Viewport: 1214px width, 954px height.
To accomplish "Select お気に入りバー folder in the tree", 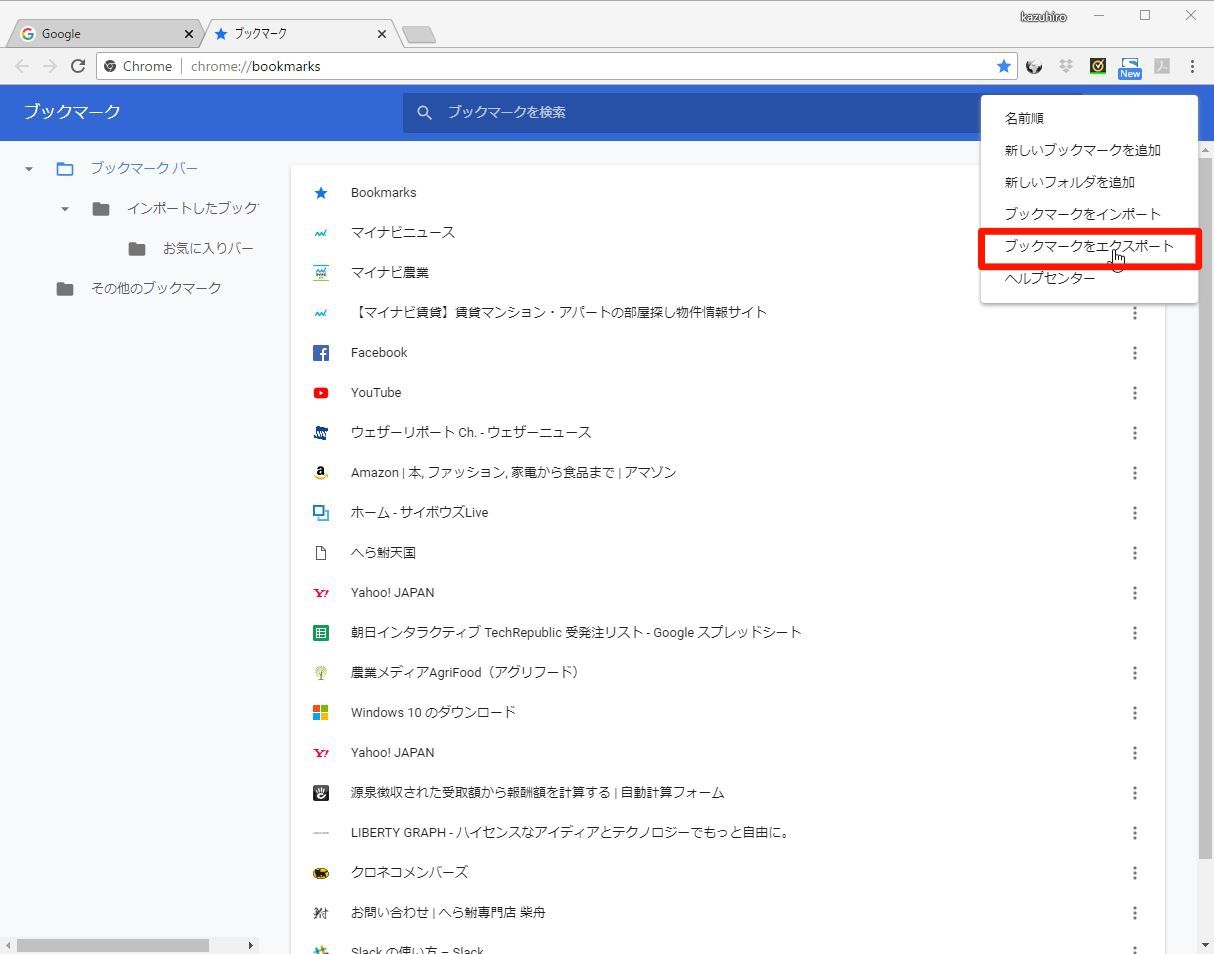I will (x=208, y=248).
